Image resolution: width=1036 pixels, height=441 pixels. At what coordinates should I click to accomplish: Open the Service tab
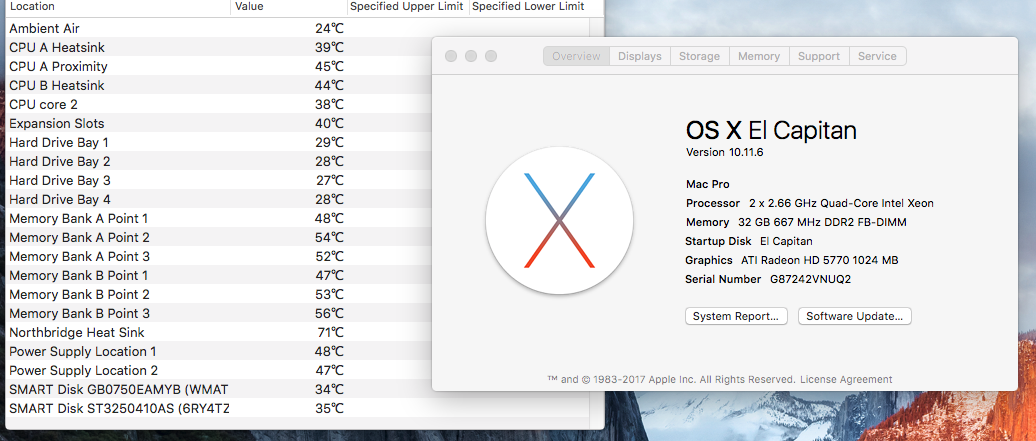[877, 56]
